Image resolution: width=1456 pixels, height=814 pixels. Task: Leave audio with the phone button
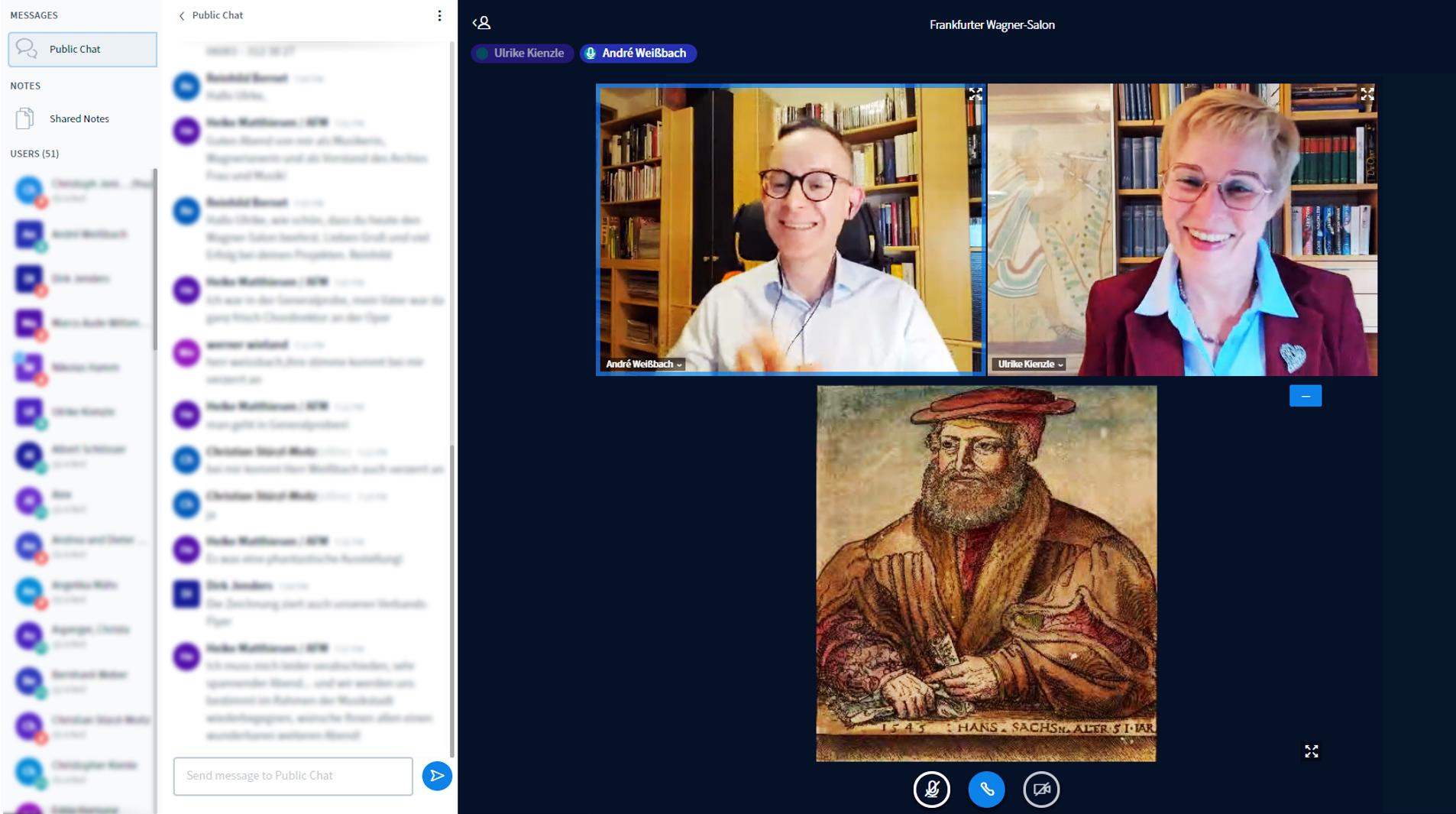pos(986,790)
